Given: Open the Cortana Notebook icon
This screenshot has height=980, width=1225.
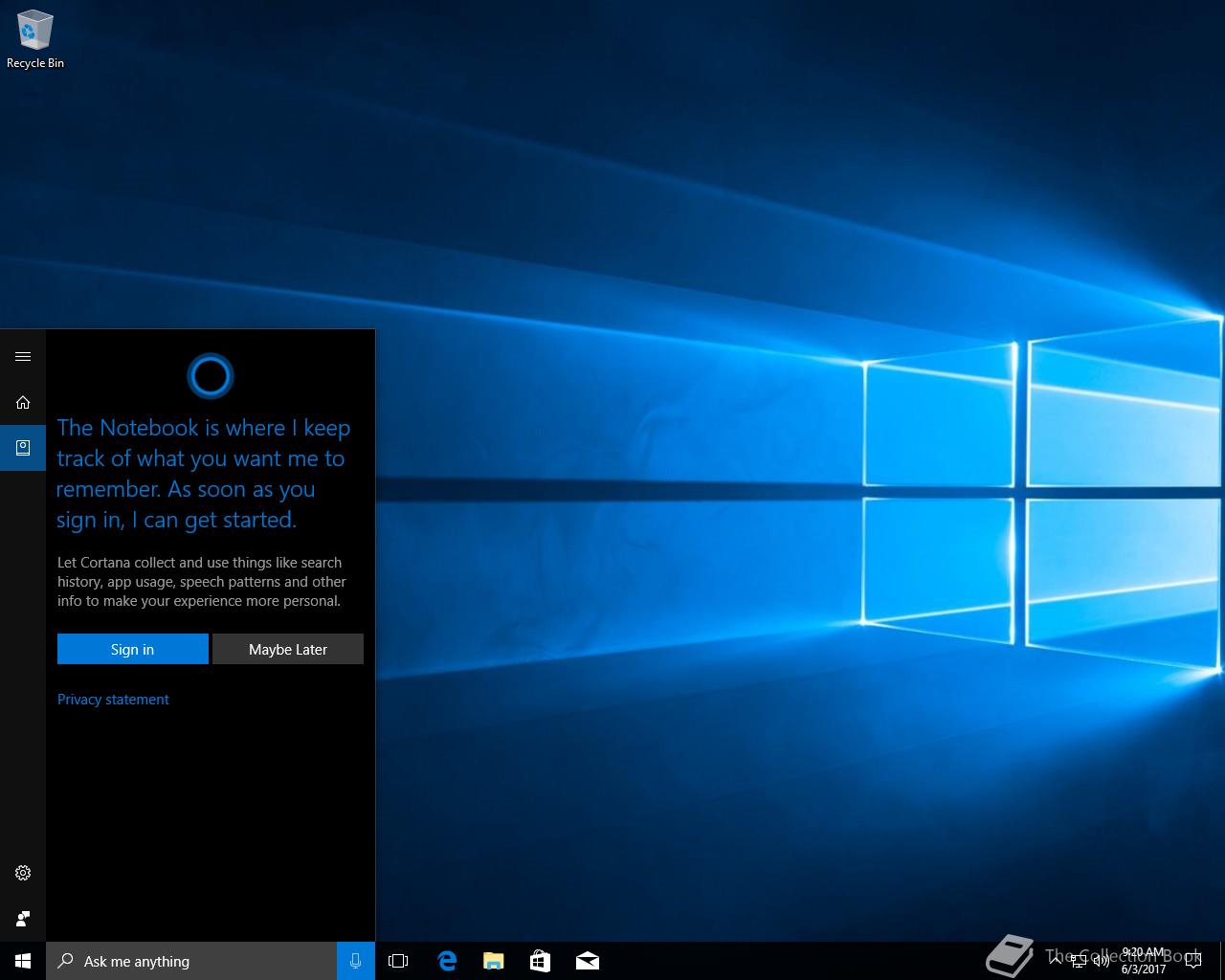Looking at the screenshot, I should click(x=23, y=448).
